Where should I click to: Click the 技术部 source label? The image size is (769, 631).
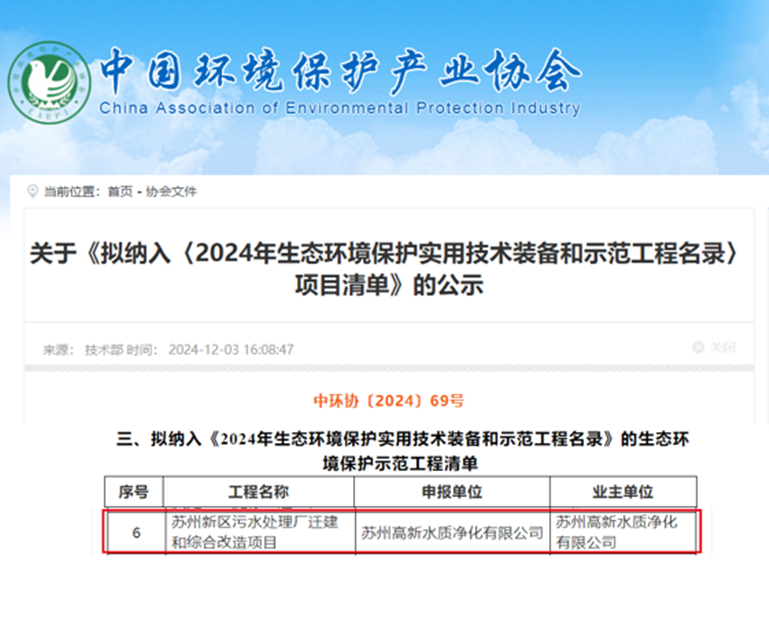(102, 349)
